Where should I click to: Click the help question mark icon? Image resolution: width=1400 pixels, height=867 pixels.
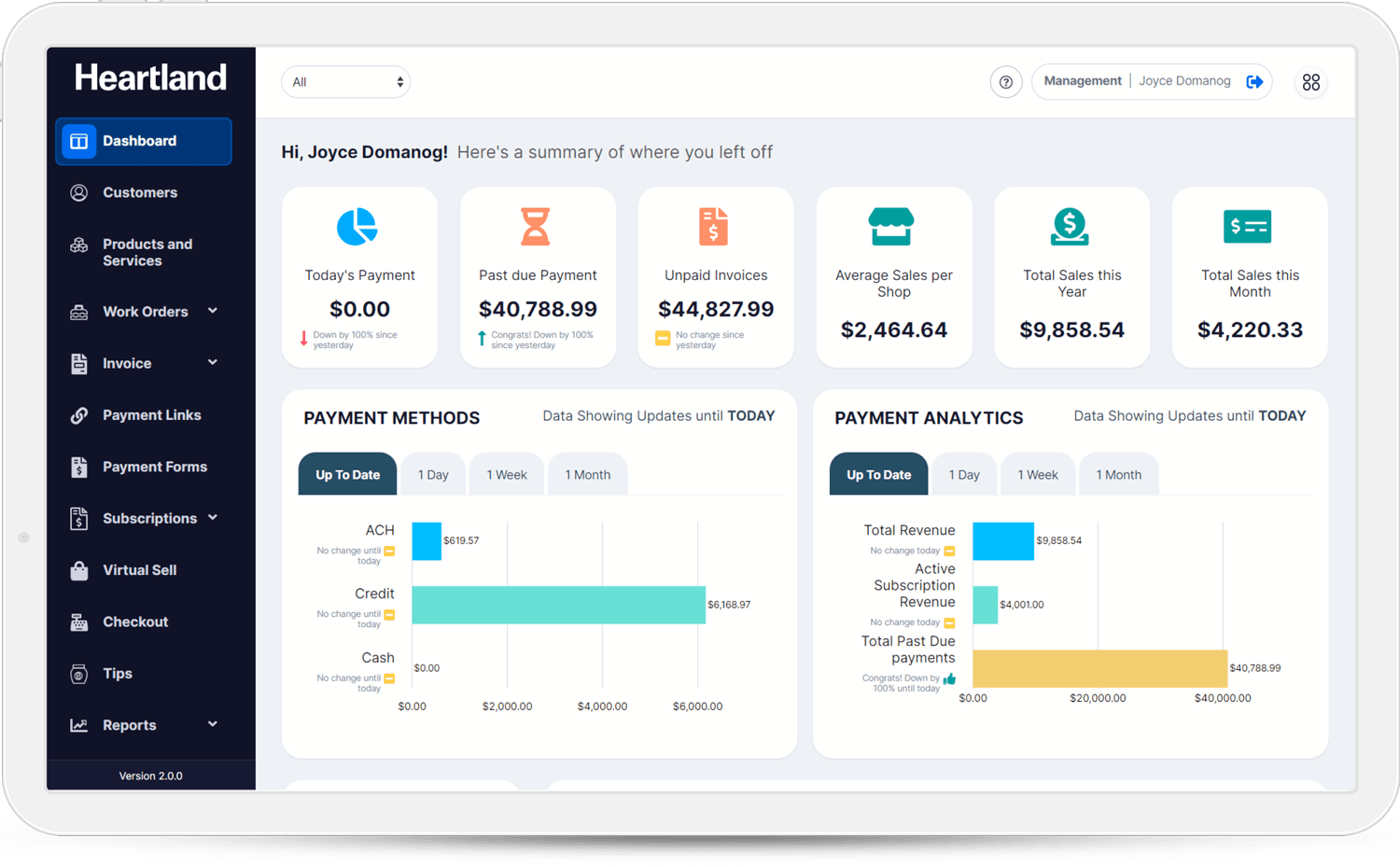(x=1005, y=82)
